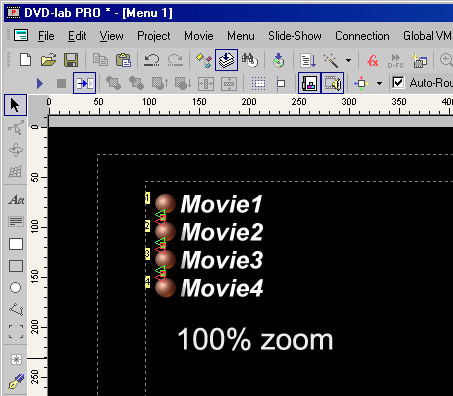Open the Movie menu
This screenshot has width=453, height=396.
[x=199, y=36]
